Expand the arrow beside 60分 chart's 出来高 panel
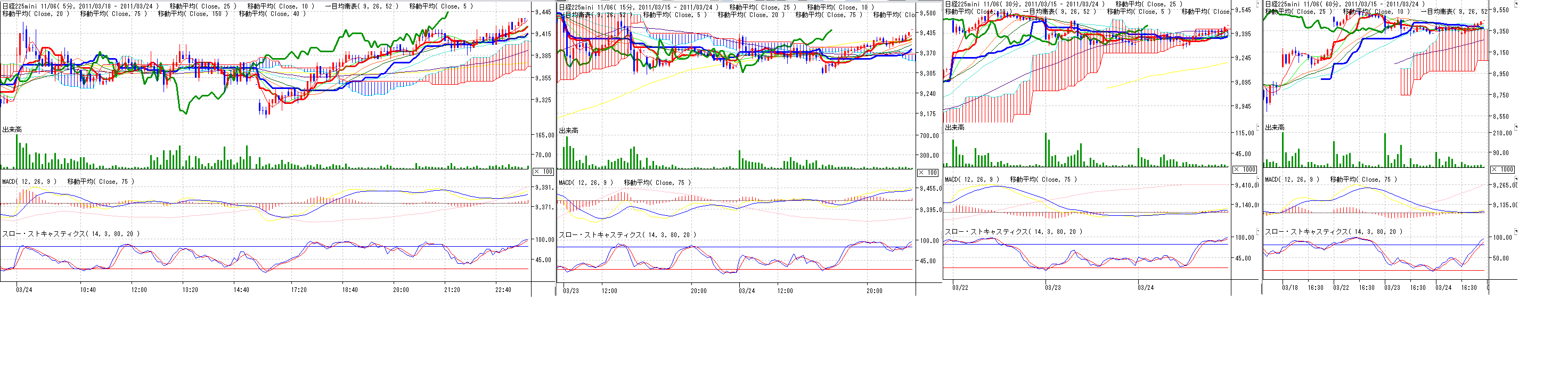This screenshot has width=1568, height=373. pyautogui.click(x=1516, y=127)
